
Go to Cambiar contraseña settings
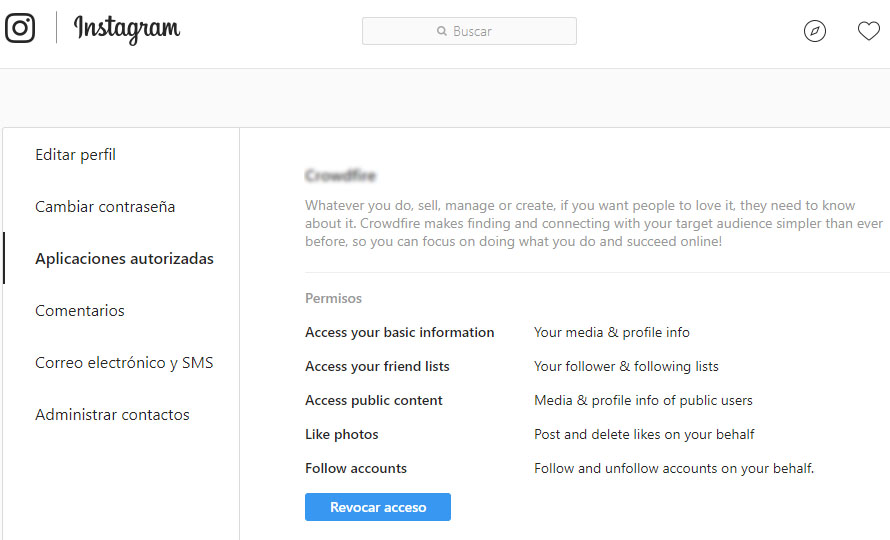(x=105, y=207)
